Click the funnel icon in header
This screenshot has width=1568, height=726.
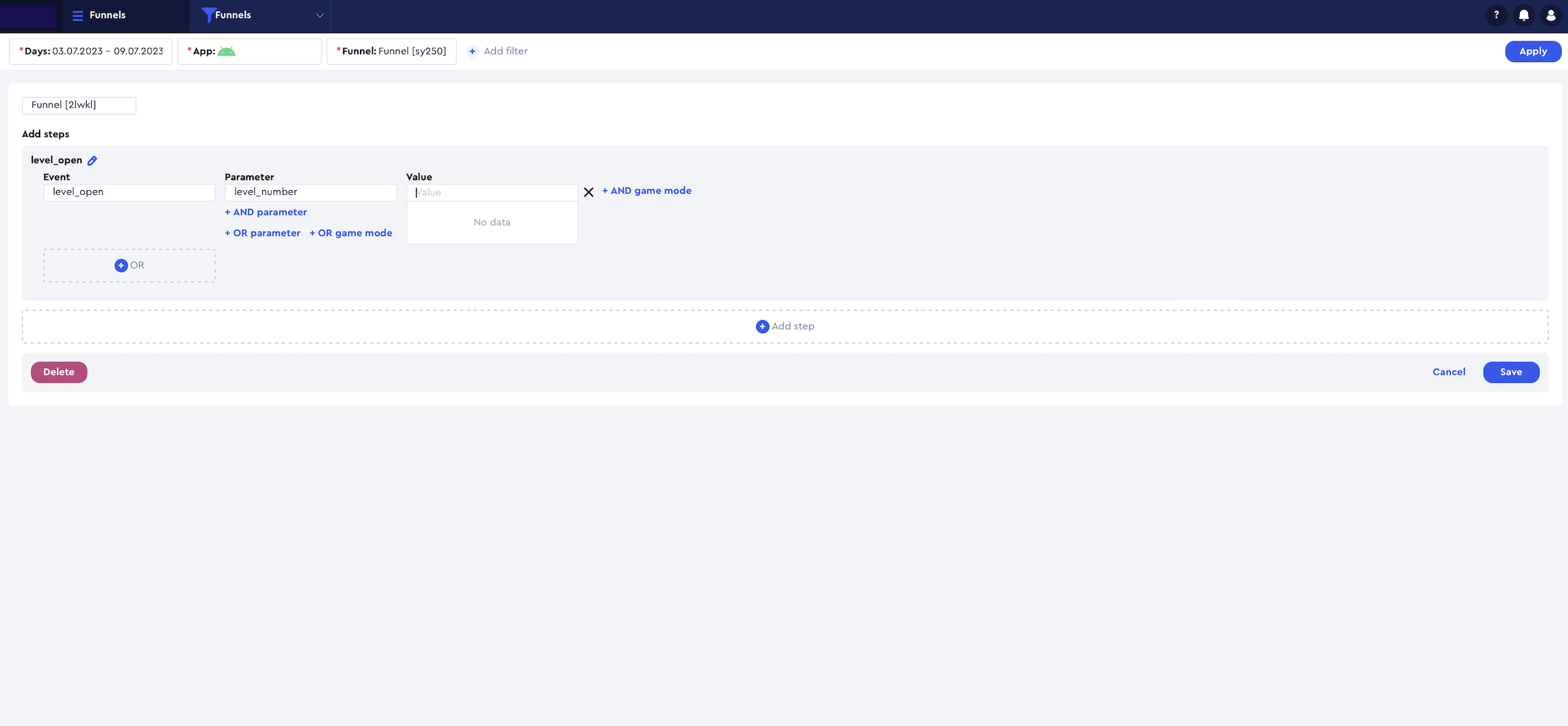[x=208, y=15]
